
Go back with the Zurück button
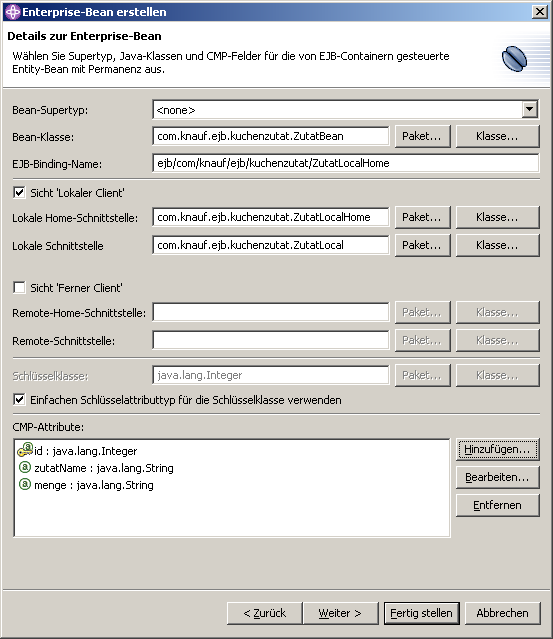(x=264, y=613)
